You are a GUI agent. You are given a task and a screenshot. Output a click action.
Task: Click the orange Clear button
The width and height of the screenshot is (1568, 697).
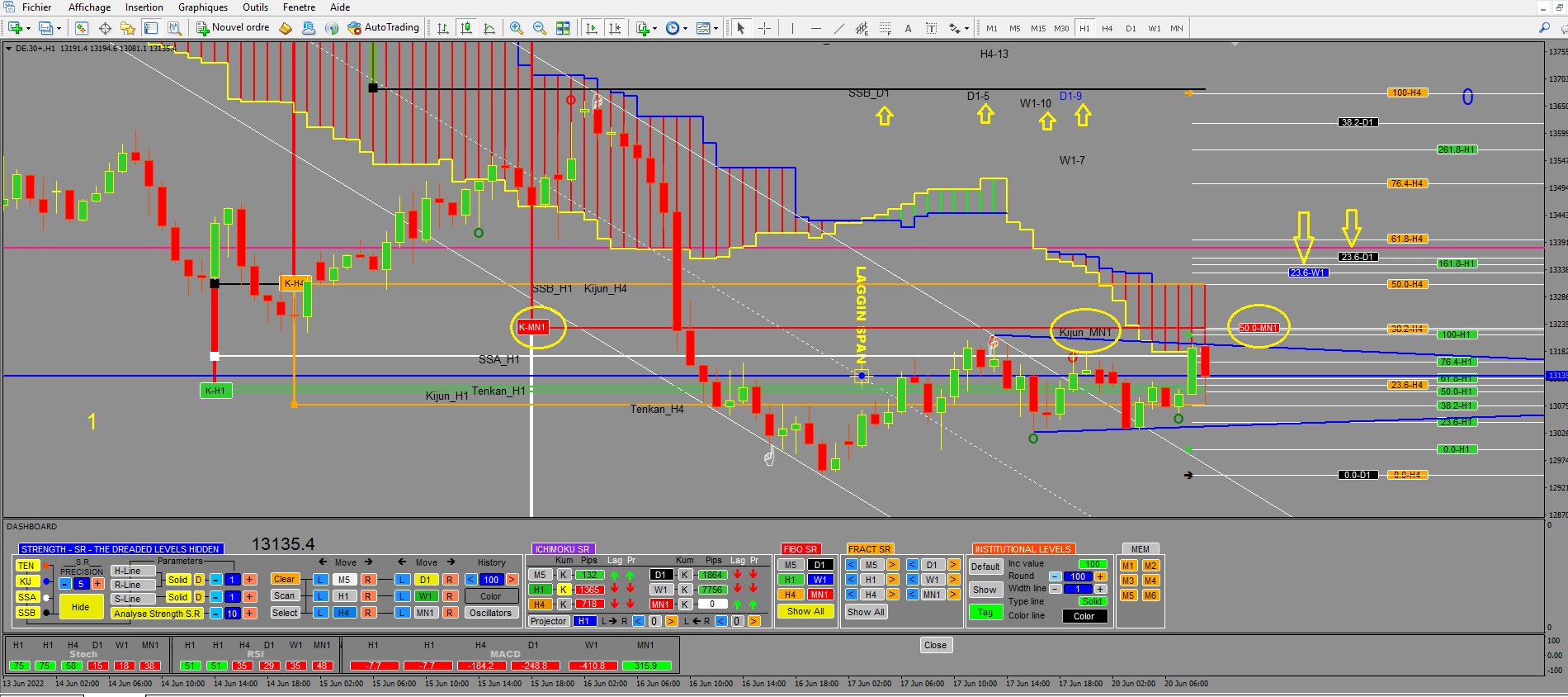(x=285, y=579)
